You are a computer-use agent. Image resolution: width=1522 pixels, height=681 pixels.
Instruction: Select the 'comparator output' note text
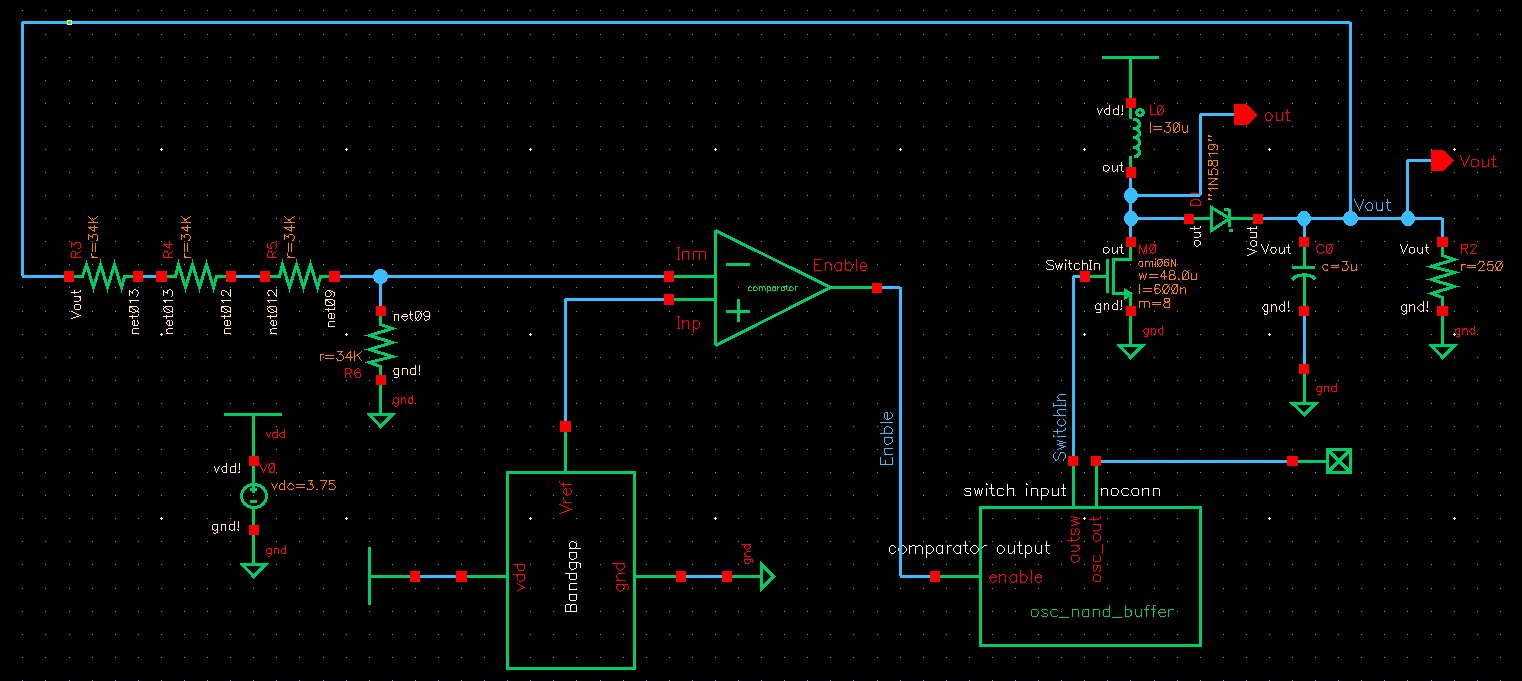[x=969, y=548]
